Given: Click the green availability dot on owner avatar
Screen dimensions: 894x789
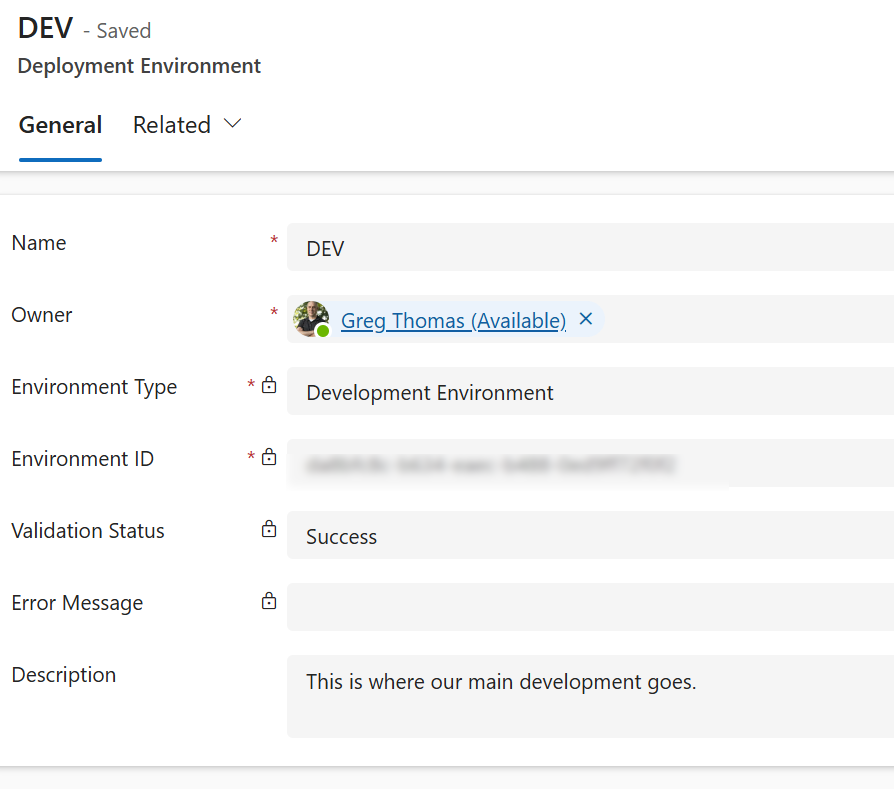Looking at the screenshot, I should click(323, 331).
